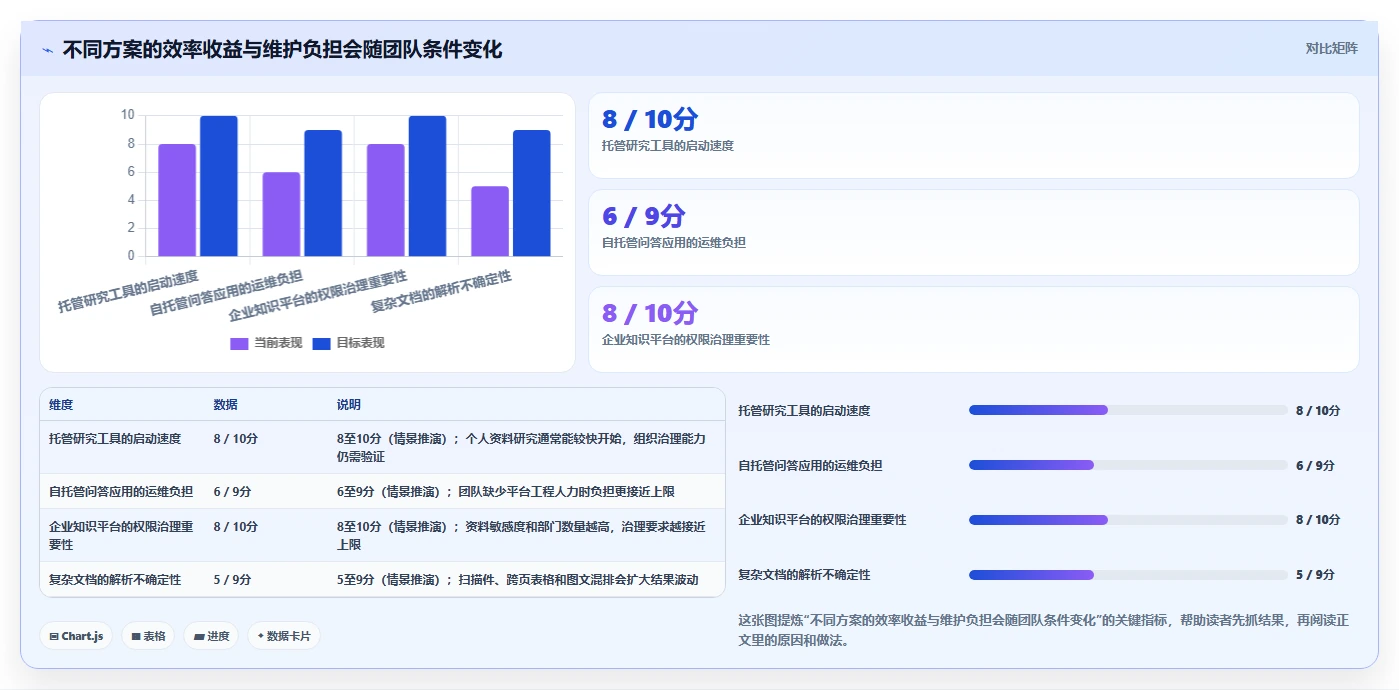Click the purple bar for 复杂文档的解析不确定性
Image resolution: width=1399 pixels, height=690 pixels.
pos(490,221)
